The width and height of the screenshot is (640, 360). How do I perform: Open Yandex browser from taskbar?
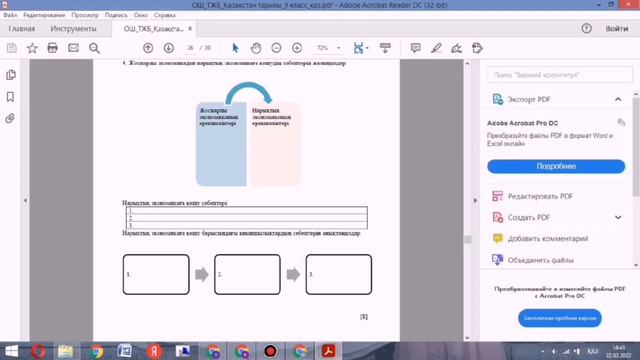[x=154, y=351]
